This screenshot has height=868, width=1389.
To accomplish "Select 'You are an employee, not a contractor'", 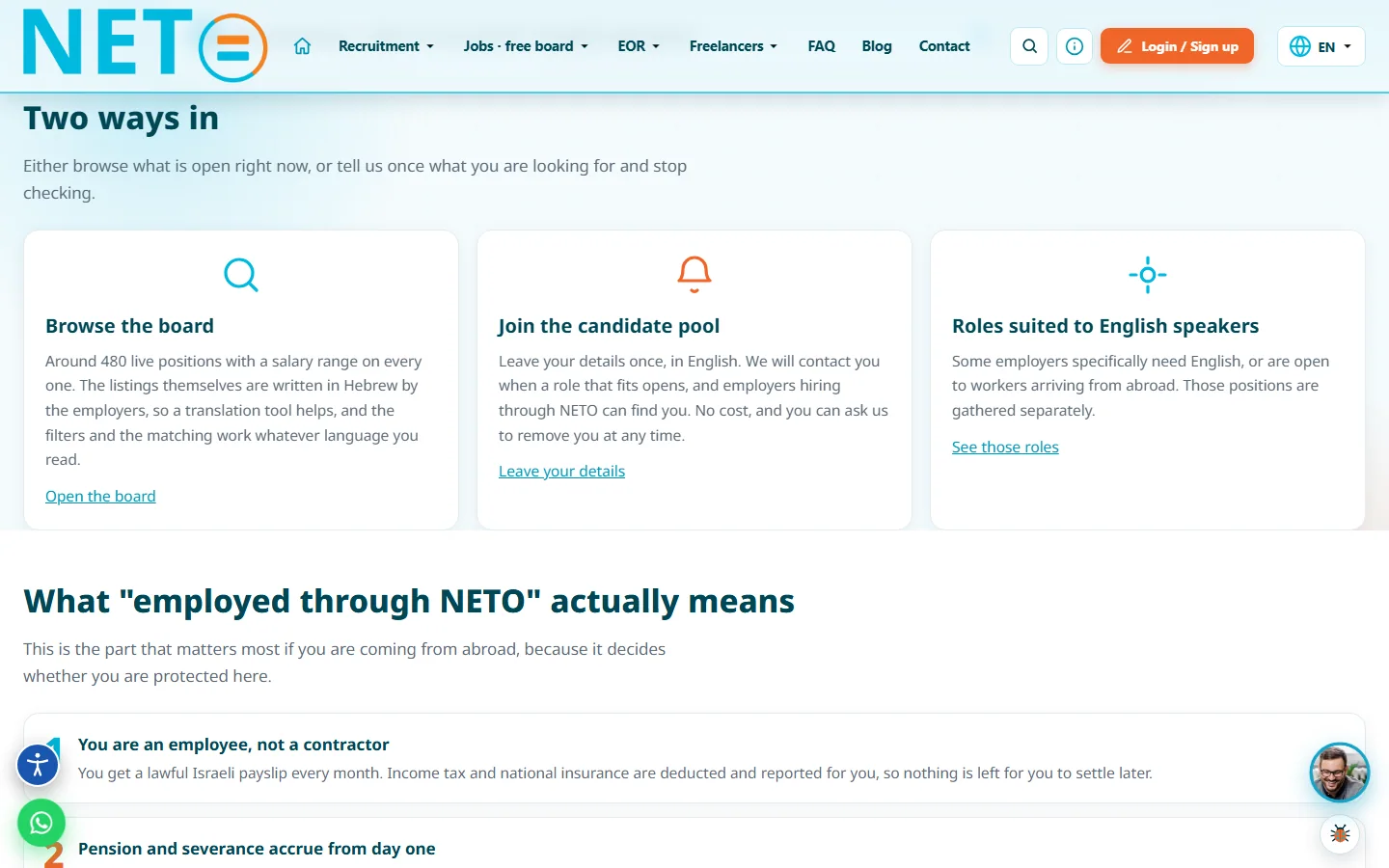I will (x=233, y=745).
